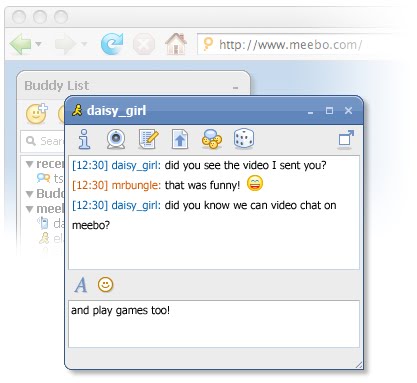
Task: Click the AIM running man icon
Action: [77, 110]
